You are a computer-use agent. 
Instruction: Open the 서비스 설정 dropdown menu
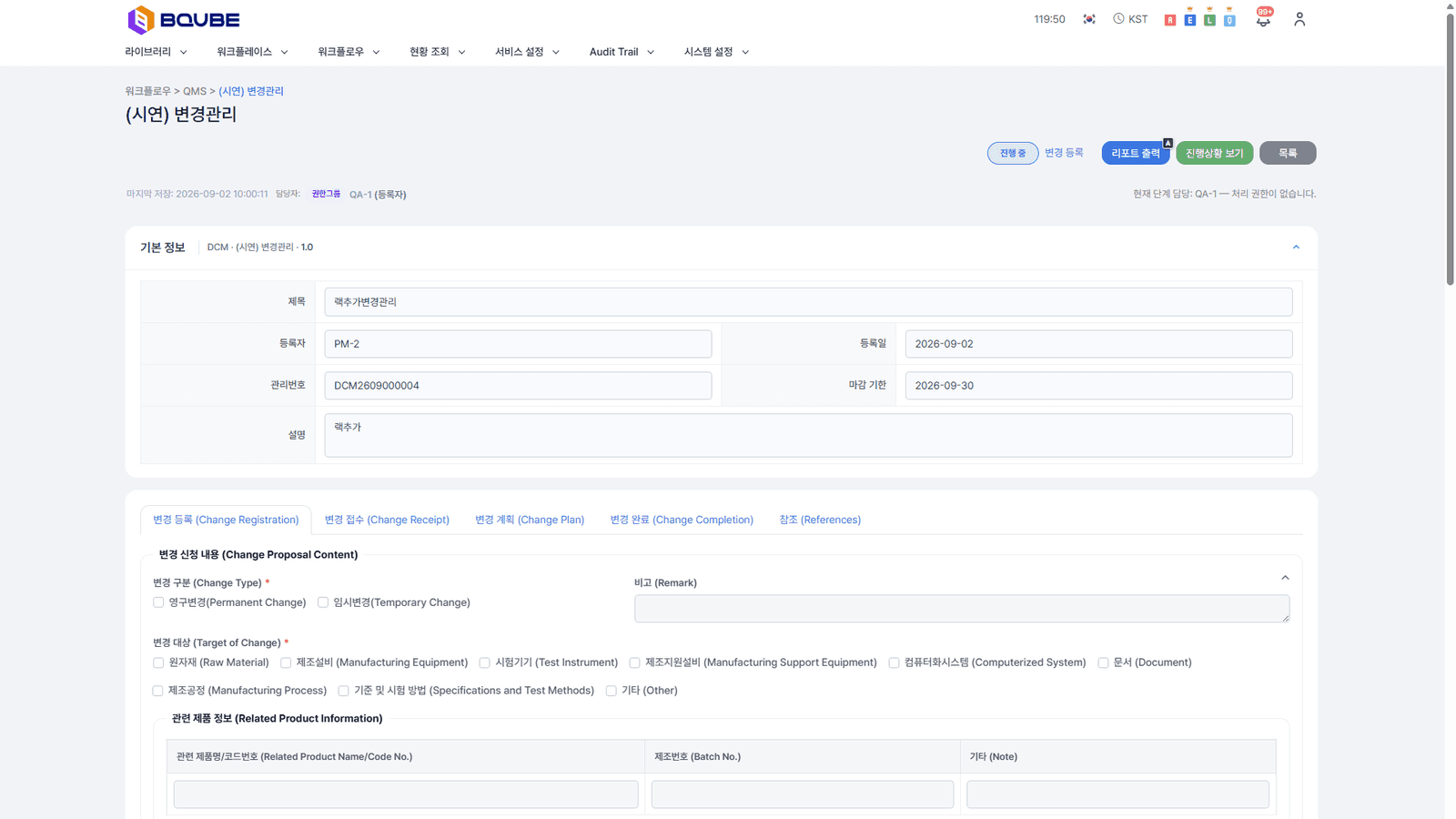[527, 52]
